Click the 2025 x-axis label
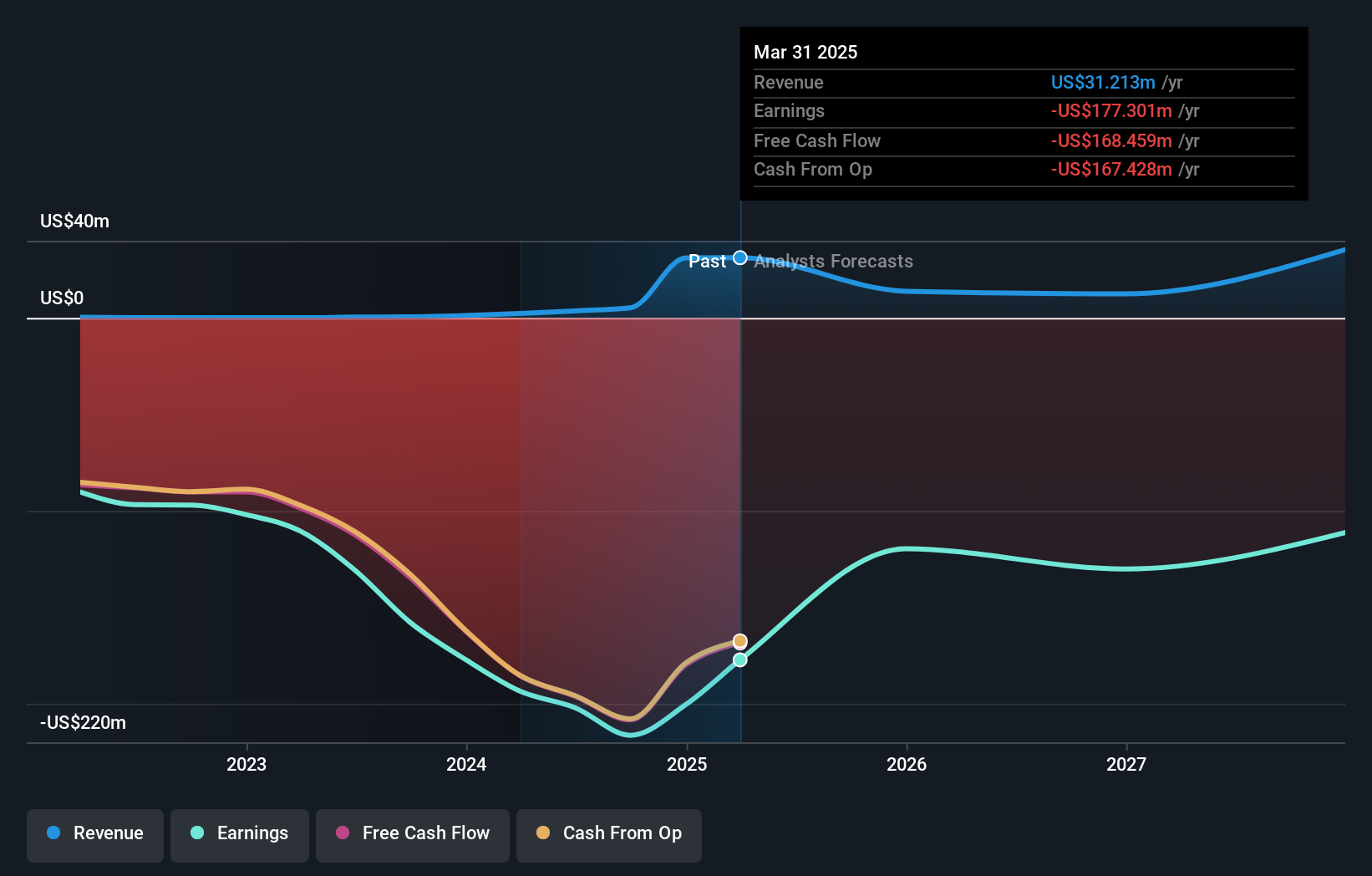The image size is (1372, 876). [687, 764]
